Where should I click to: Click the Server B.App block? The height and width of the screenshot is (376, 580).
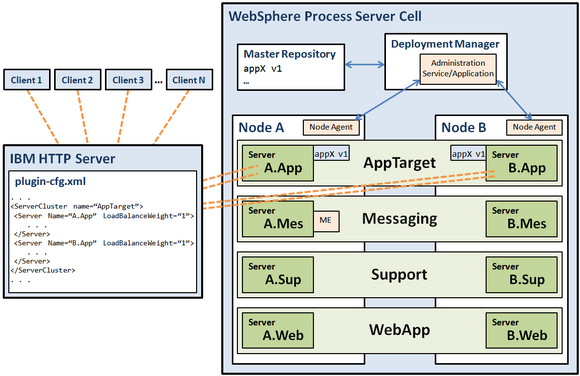[522, 163]
